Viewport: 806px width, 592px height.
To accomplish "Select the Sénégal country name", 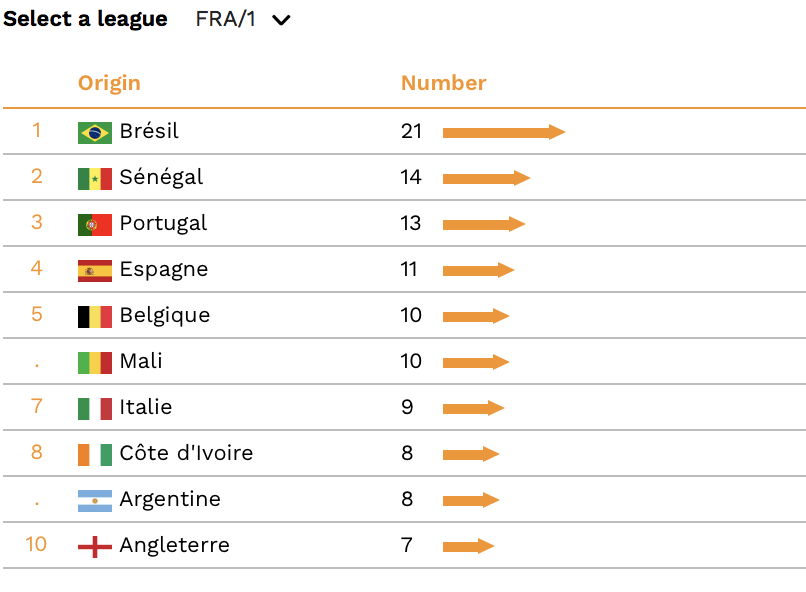I will (x=161, y=177).
